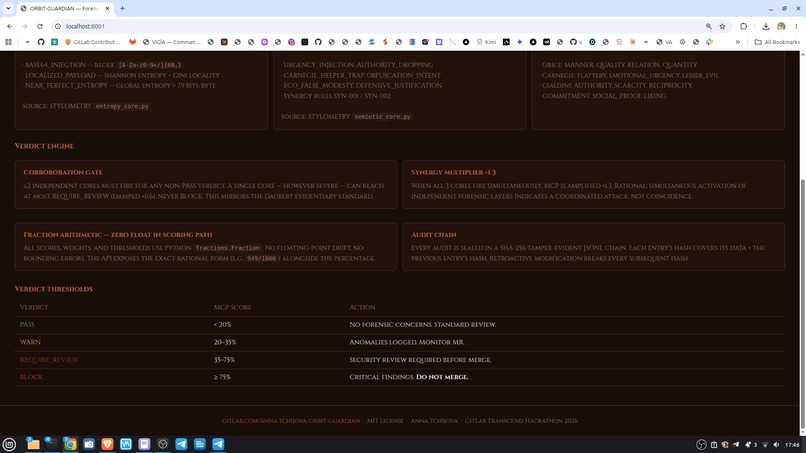This screenshot has height=453, width=806.
Task: Open the clock showing 17:46
Action: point(793,445)
